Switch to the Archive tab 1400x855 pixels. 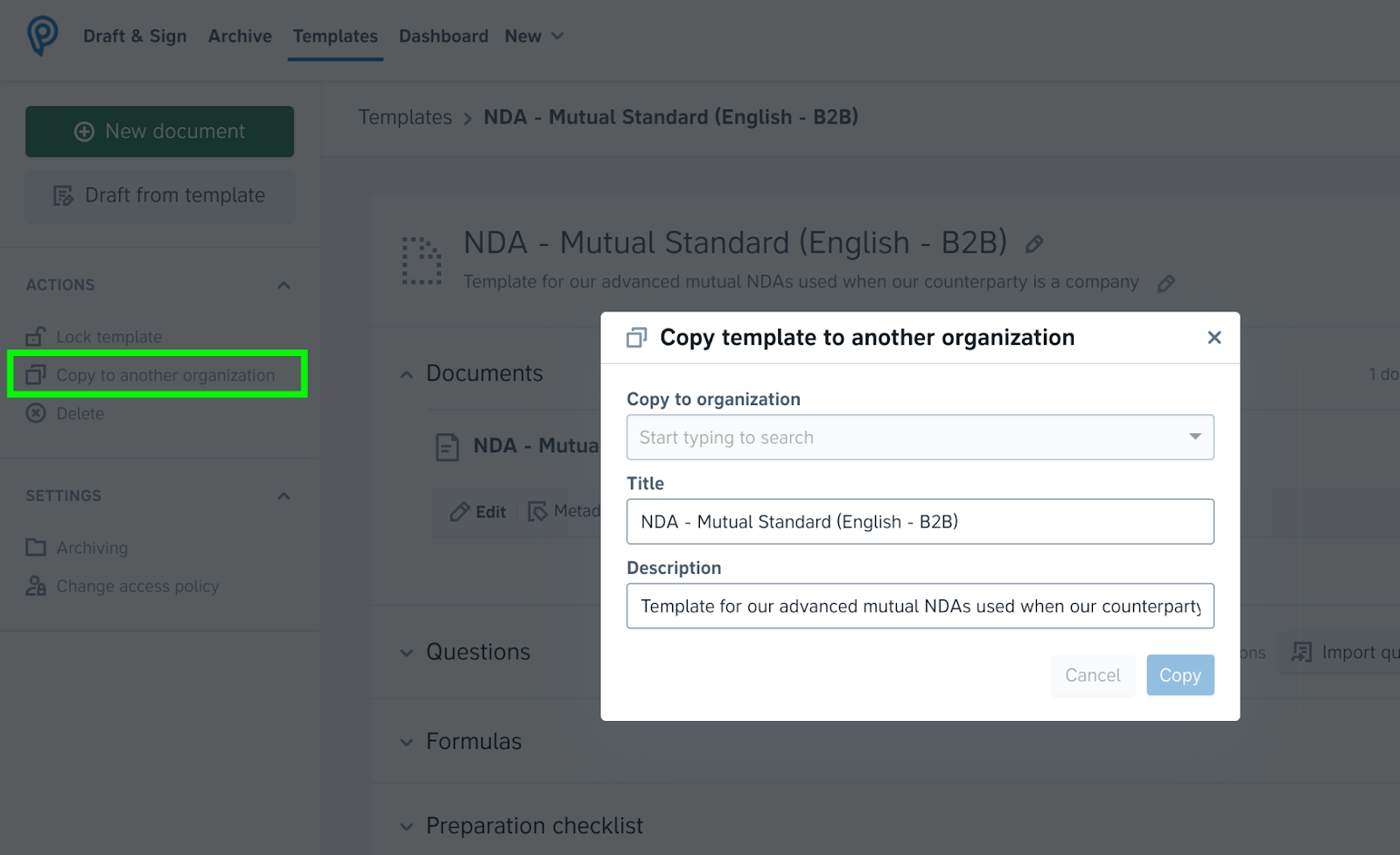(x=240, y=36)
